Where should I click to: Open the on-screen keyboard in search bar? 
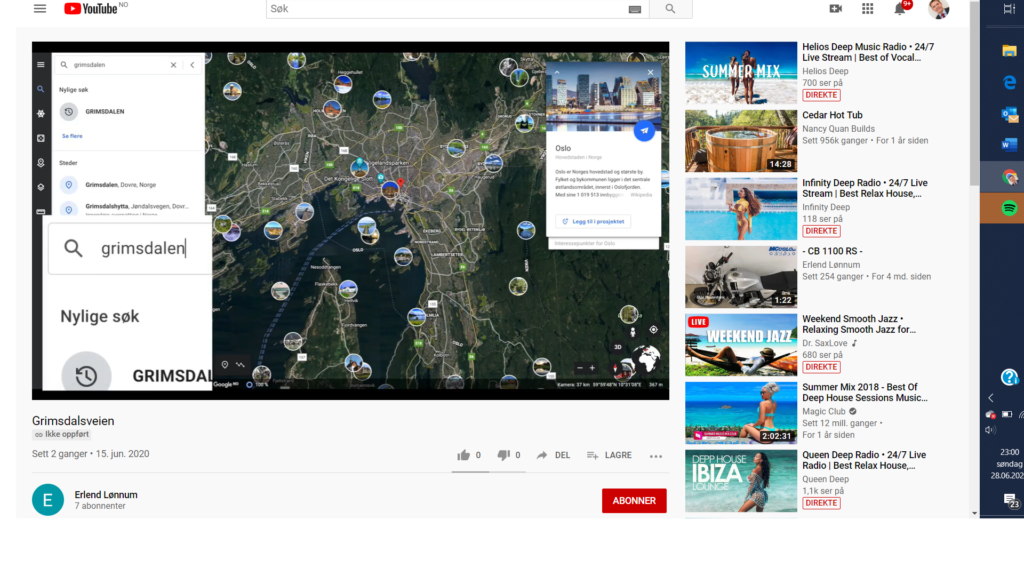[635, 9]
